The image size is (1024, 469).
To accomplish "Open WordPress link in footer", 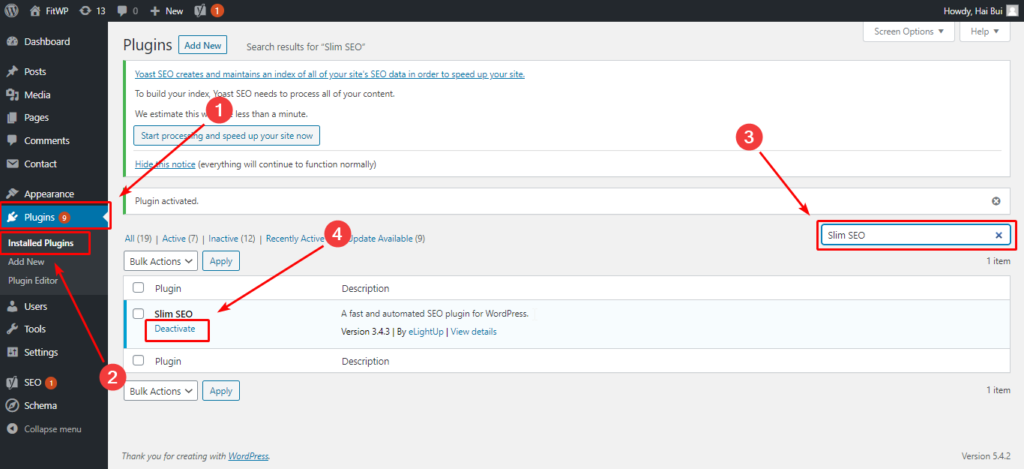I will point(248,456).
